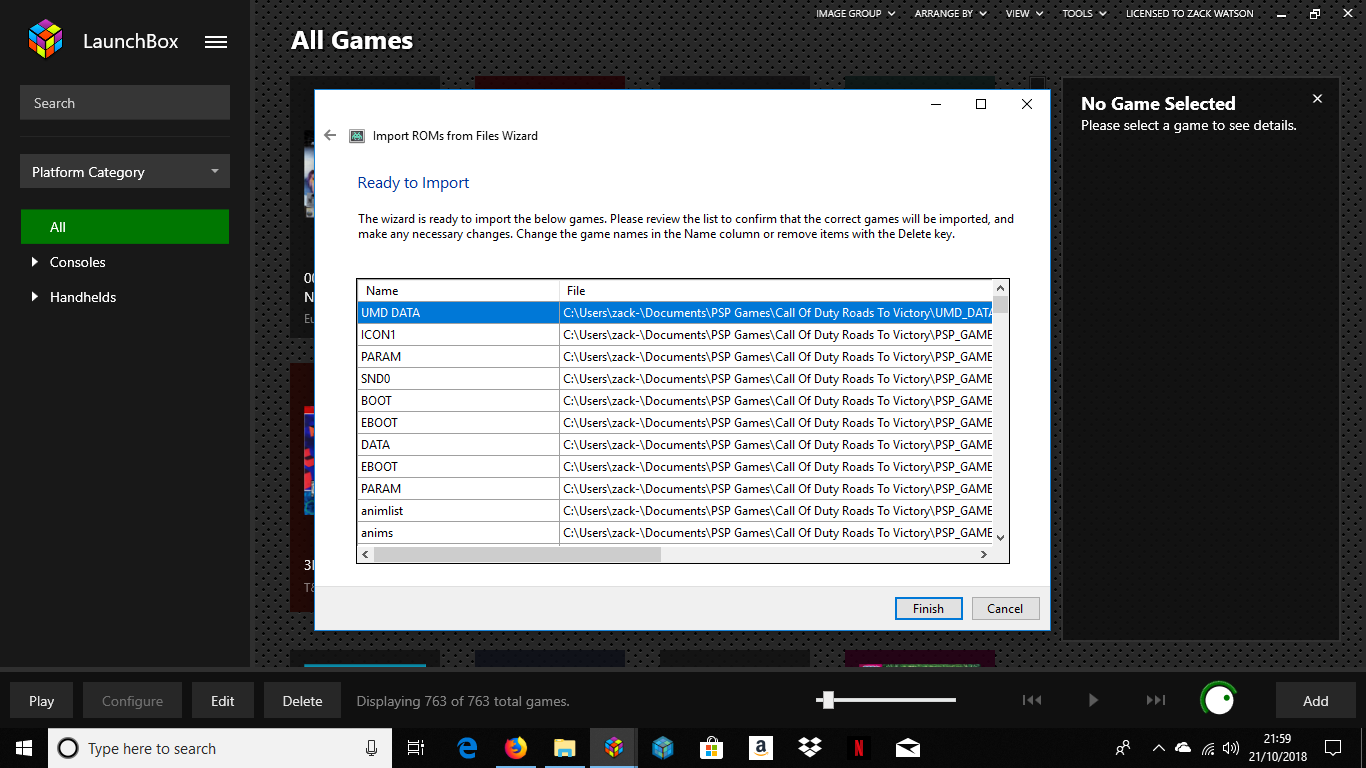1366x768 pixels.
Task: Click the Windows search box
Action: [218, 748]
